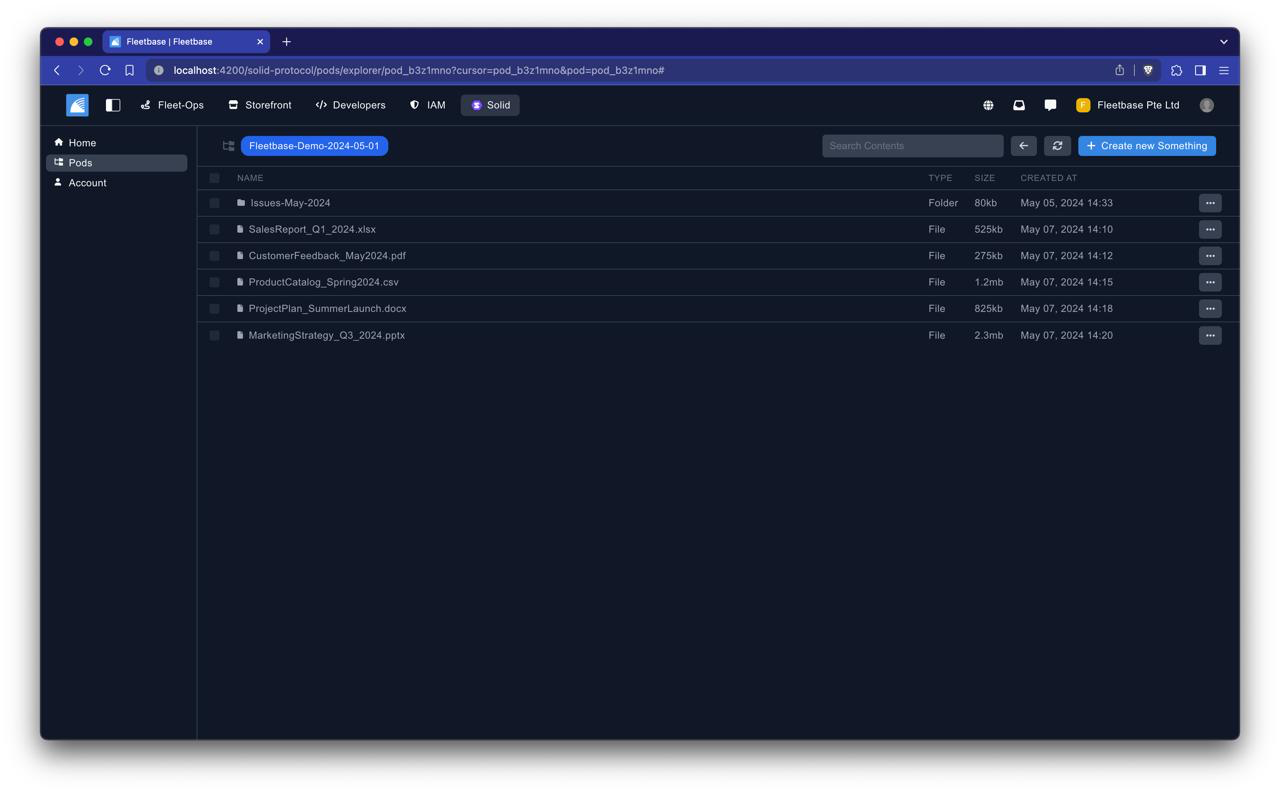
Task: Click the pod tree icon beside breadcrumb
Action: pos(228,146)
